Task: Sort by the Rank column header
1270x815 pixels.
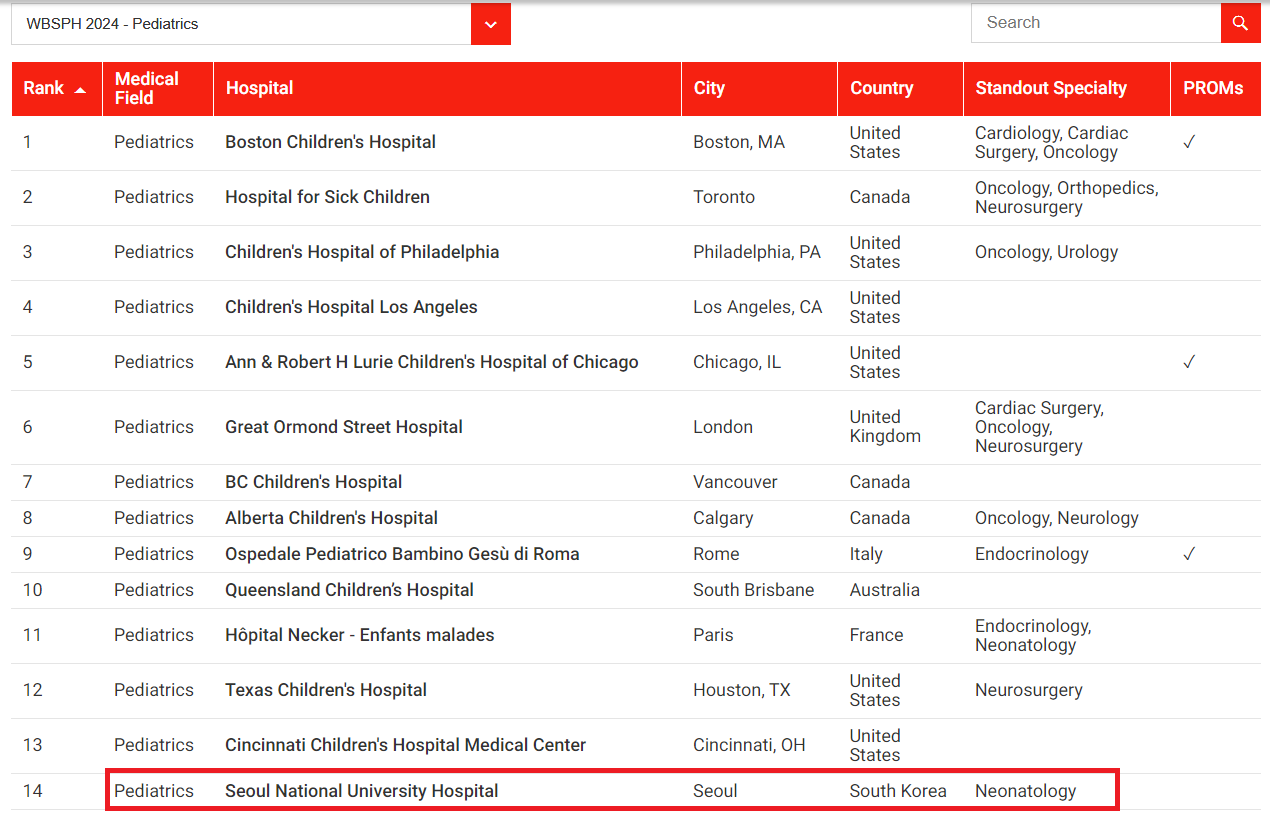Action: click(57, 89)
